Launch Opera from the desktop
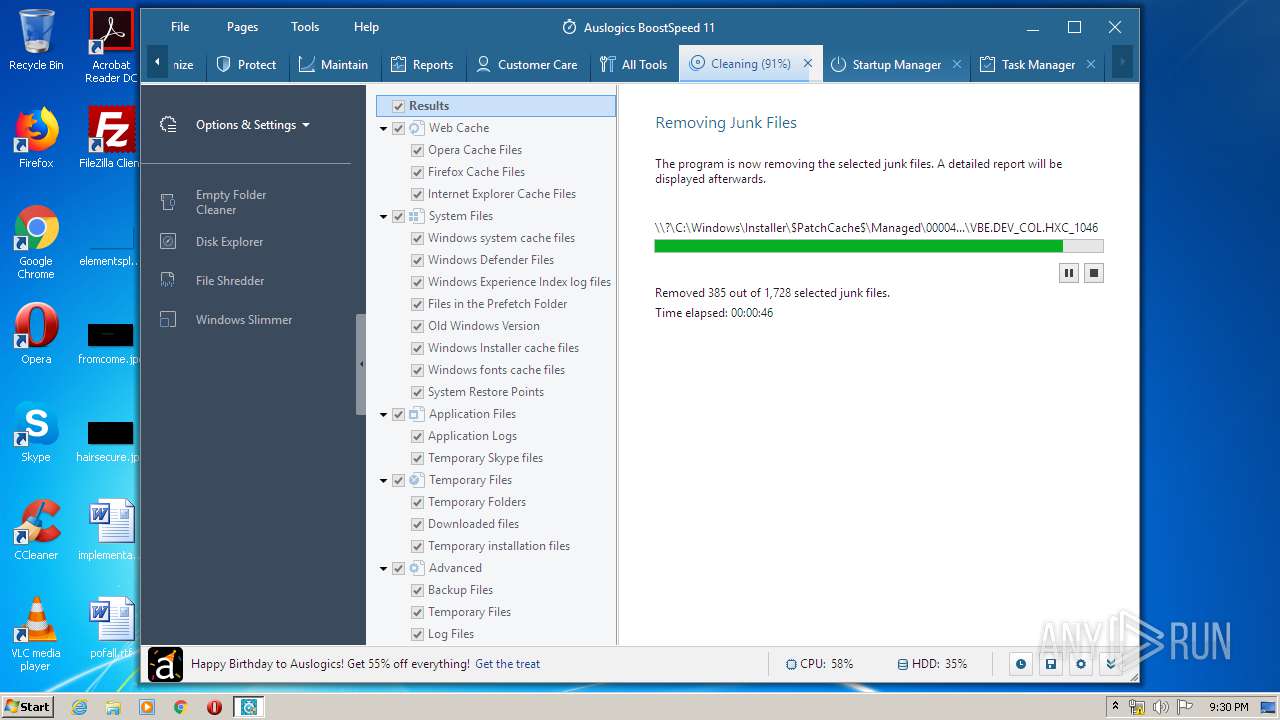Viewport: 1280px width, 720px height. (x=36, y=335)
